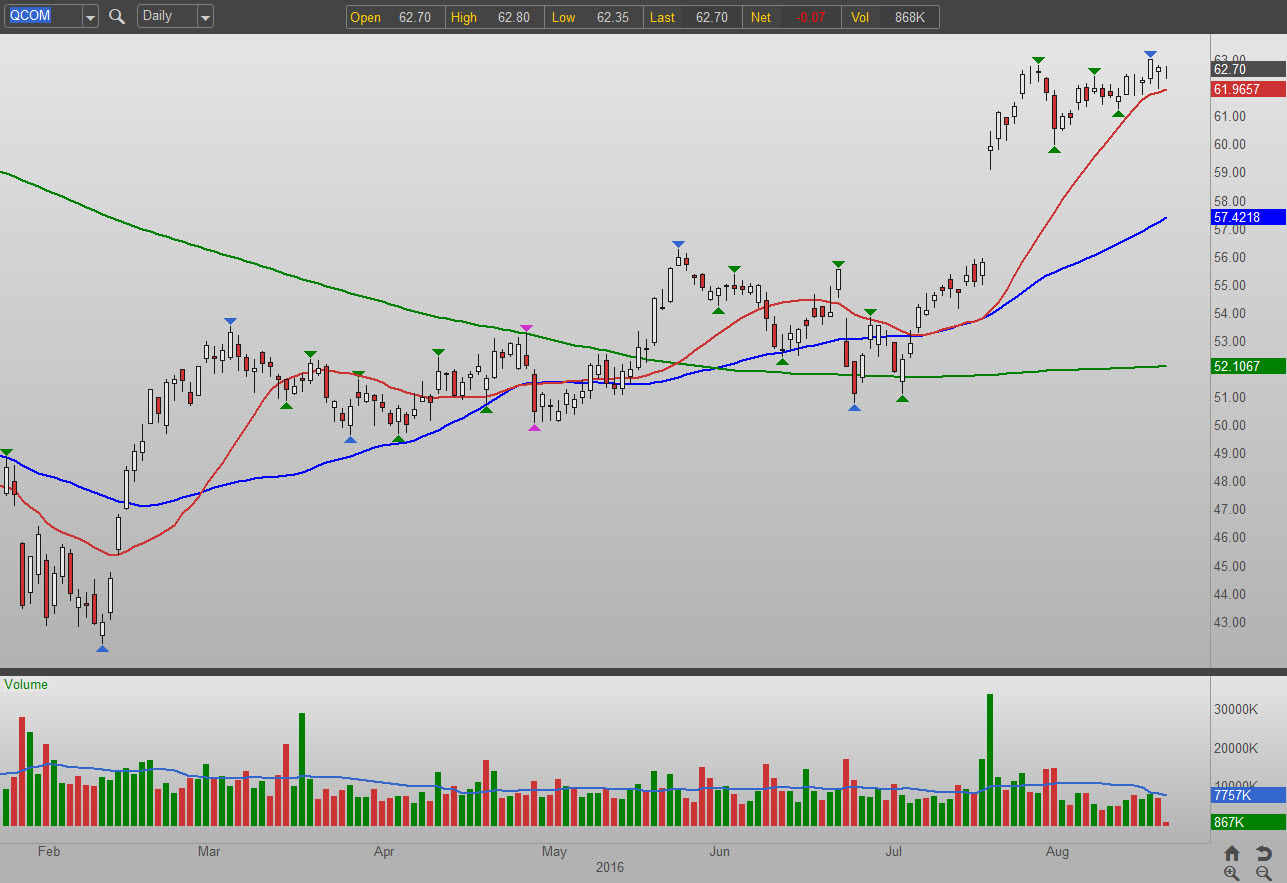
Task: Zoom in with the plus magnifier icon
Action: point(1232,873)
